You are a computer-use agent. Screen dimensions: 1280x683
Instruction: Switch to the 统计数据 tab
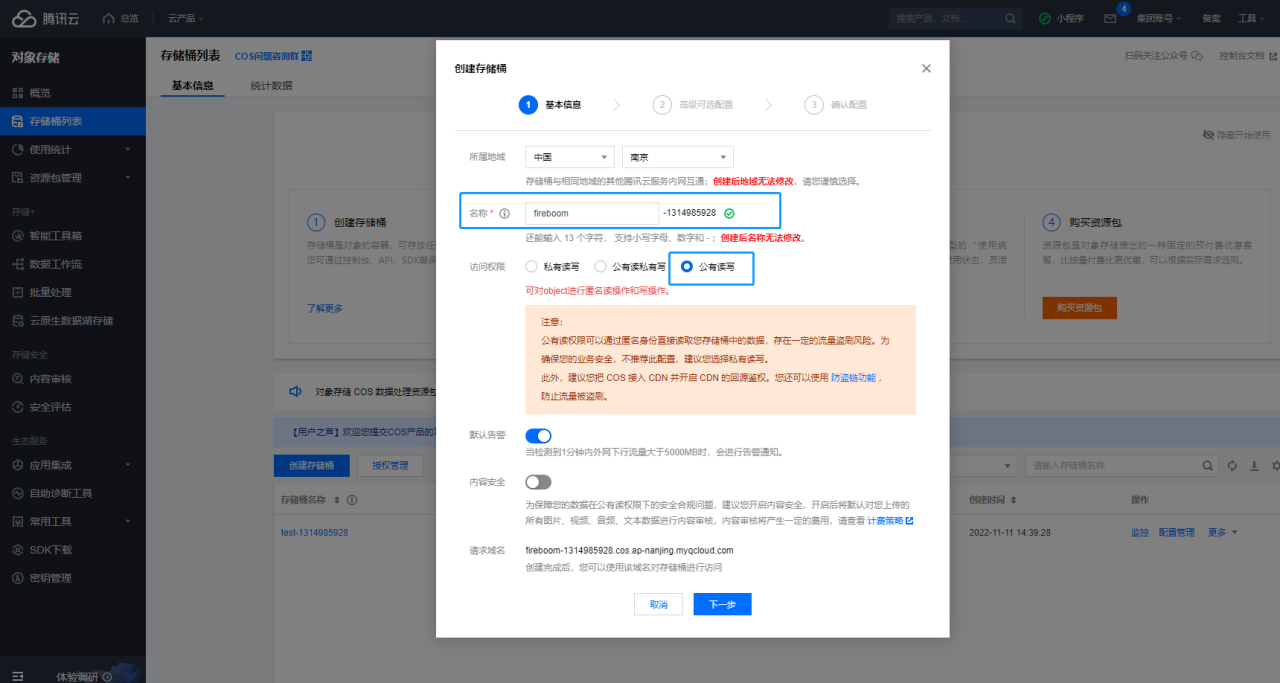[271, 86]
